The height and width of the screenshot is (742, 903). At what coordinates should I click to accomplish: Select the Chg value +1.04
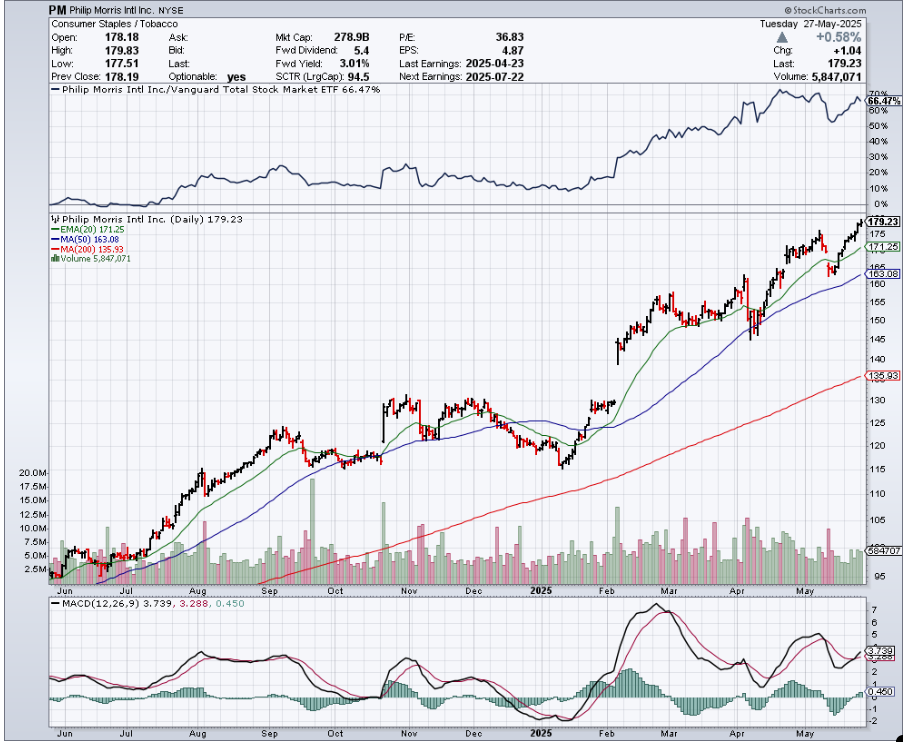click(848, 50)
